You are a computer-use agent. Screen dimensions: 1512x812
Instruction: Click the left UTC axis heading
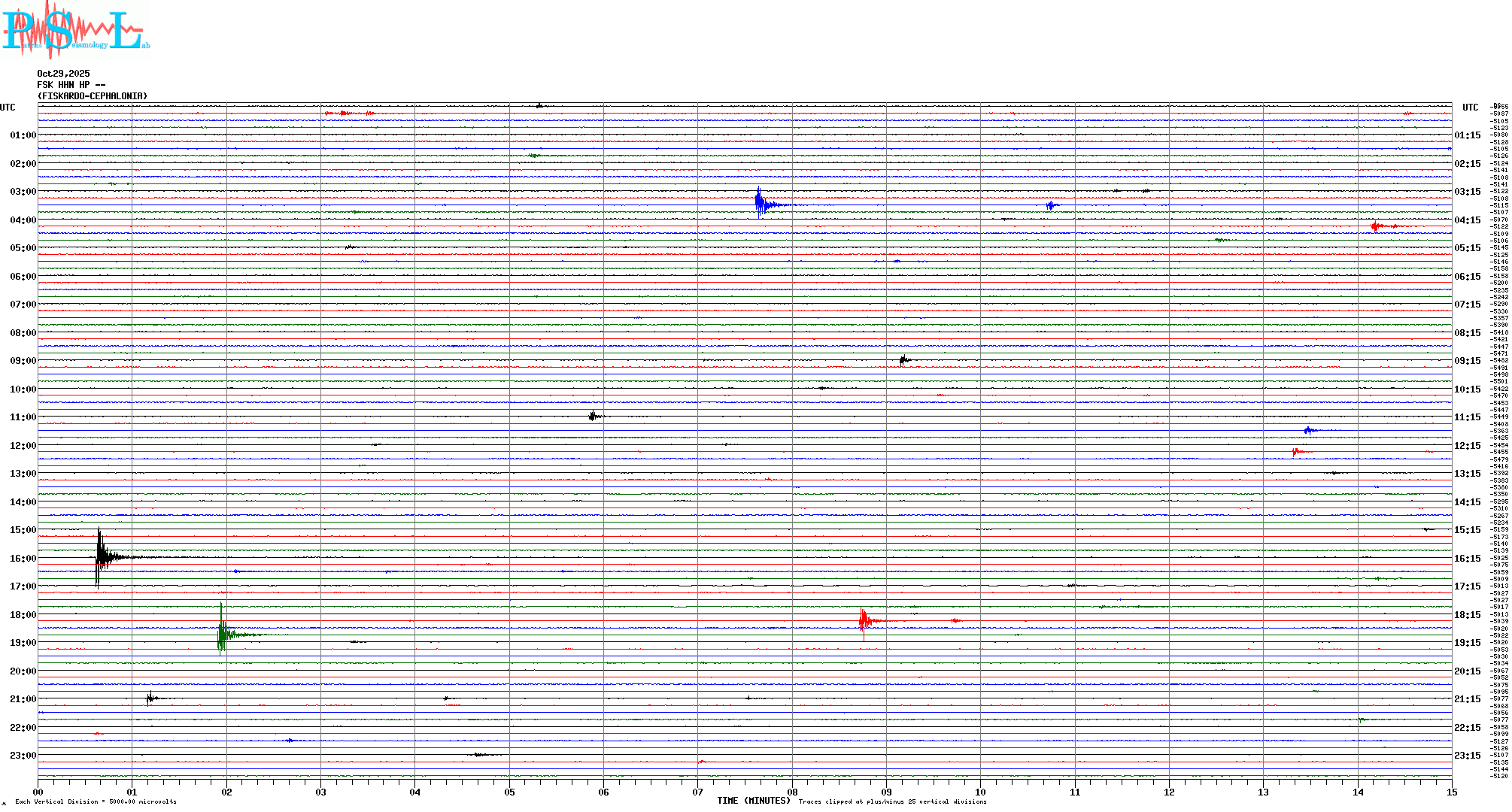coord(8,108)
